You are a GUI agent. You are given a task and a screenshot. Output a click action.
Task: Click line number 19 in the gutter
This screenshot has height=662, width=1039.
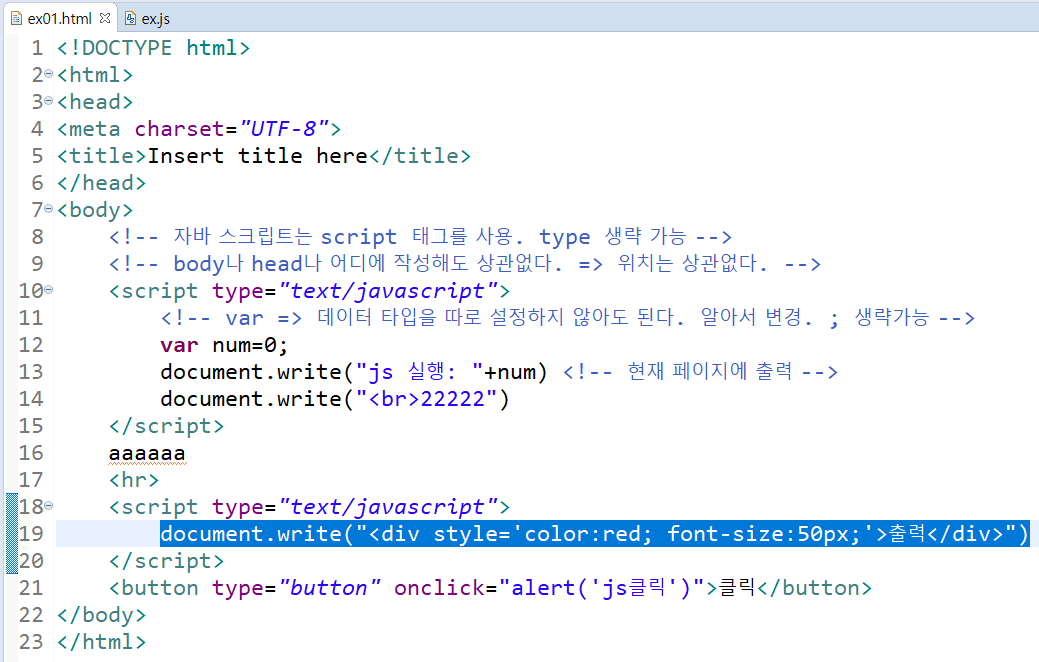(31, 533)
